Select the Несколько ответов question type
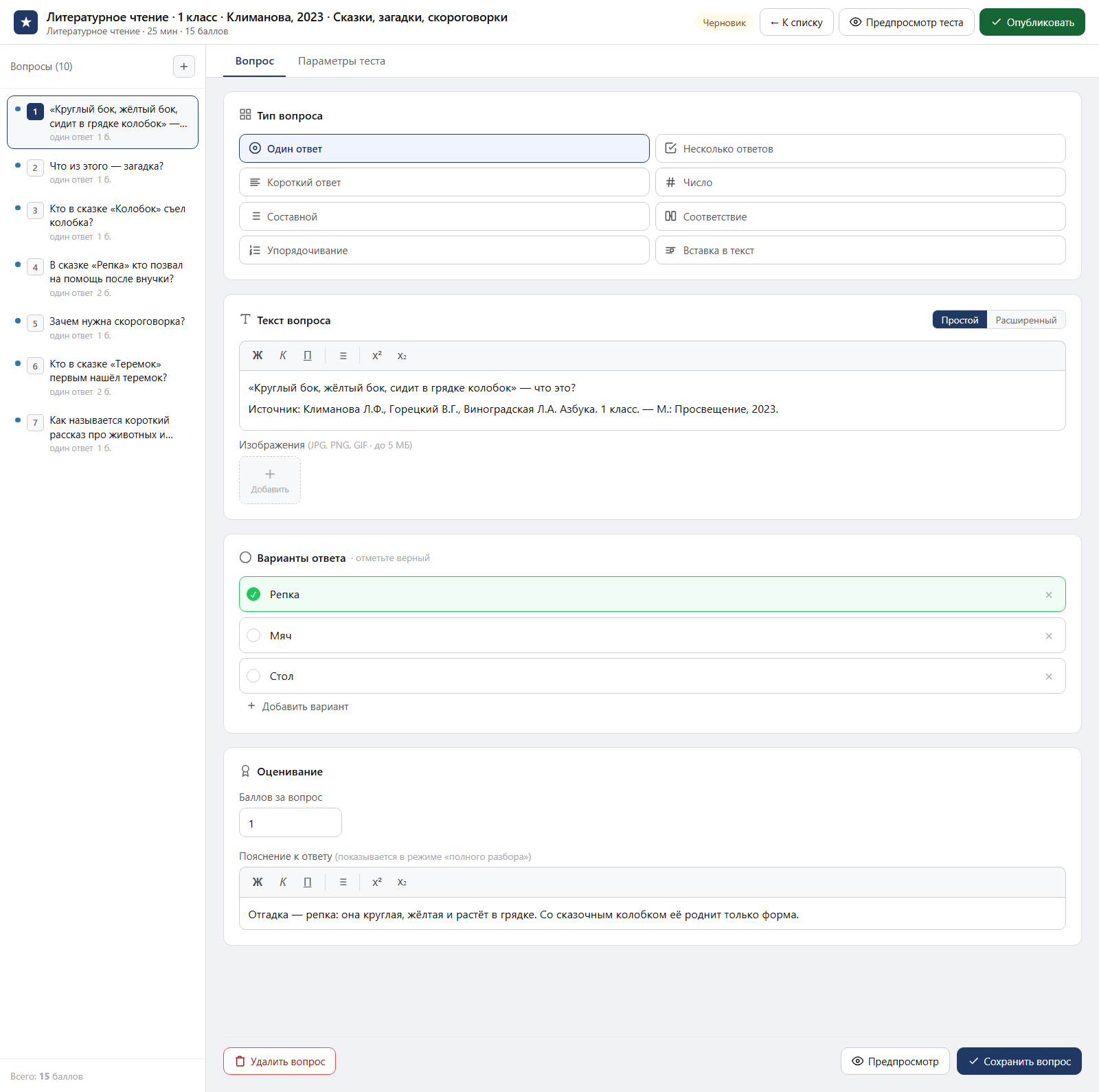The image size is (1099, 1092). (860, 148)
